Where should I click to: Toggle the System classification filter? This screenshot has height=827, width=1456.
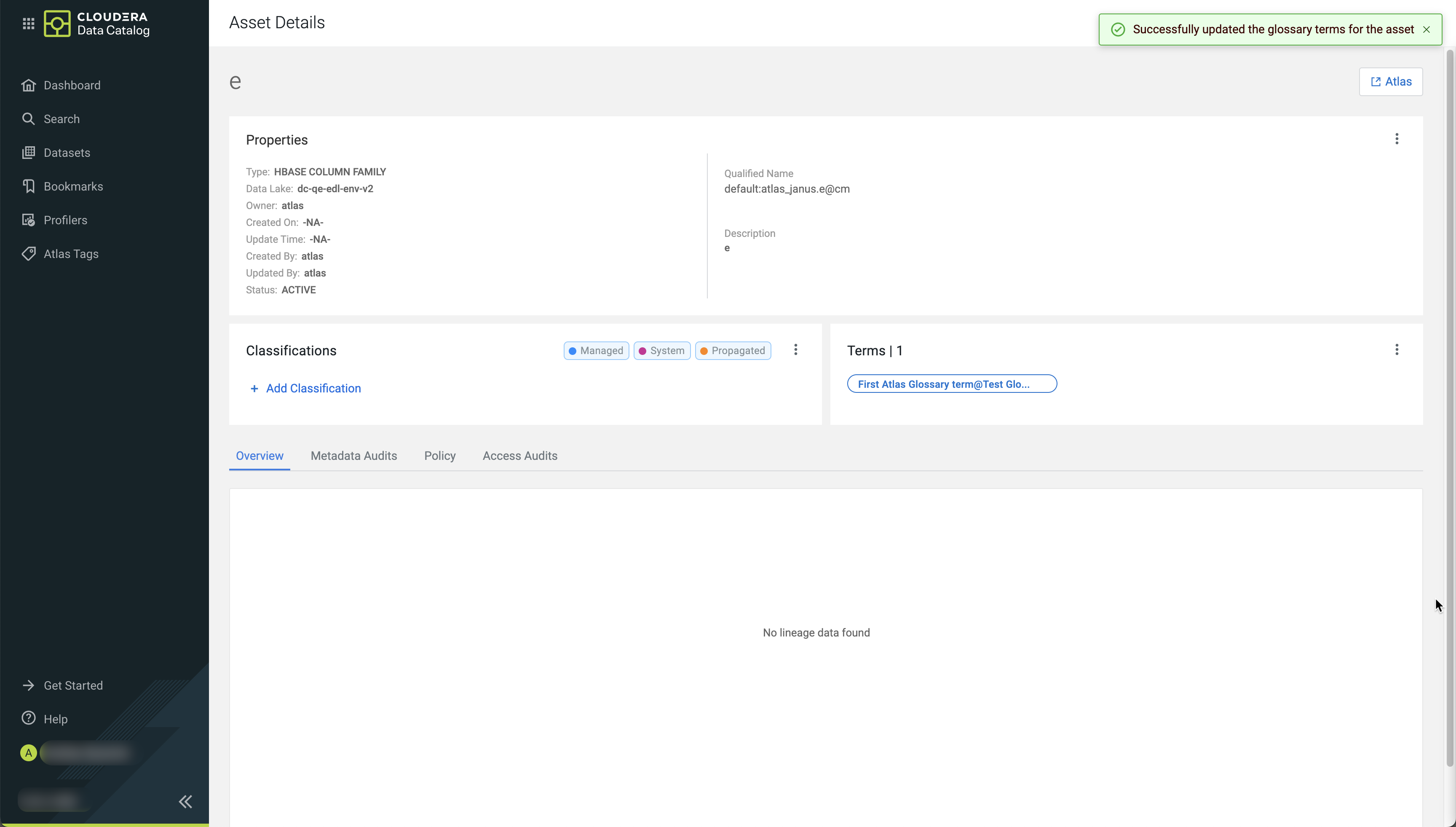(662, 351)
